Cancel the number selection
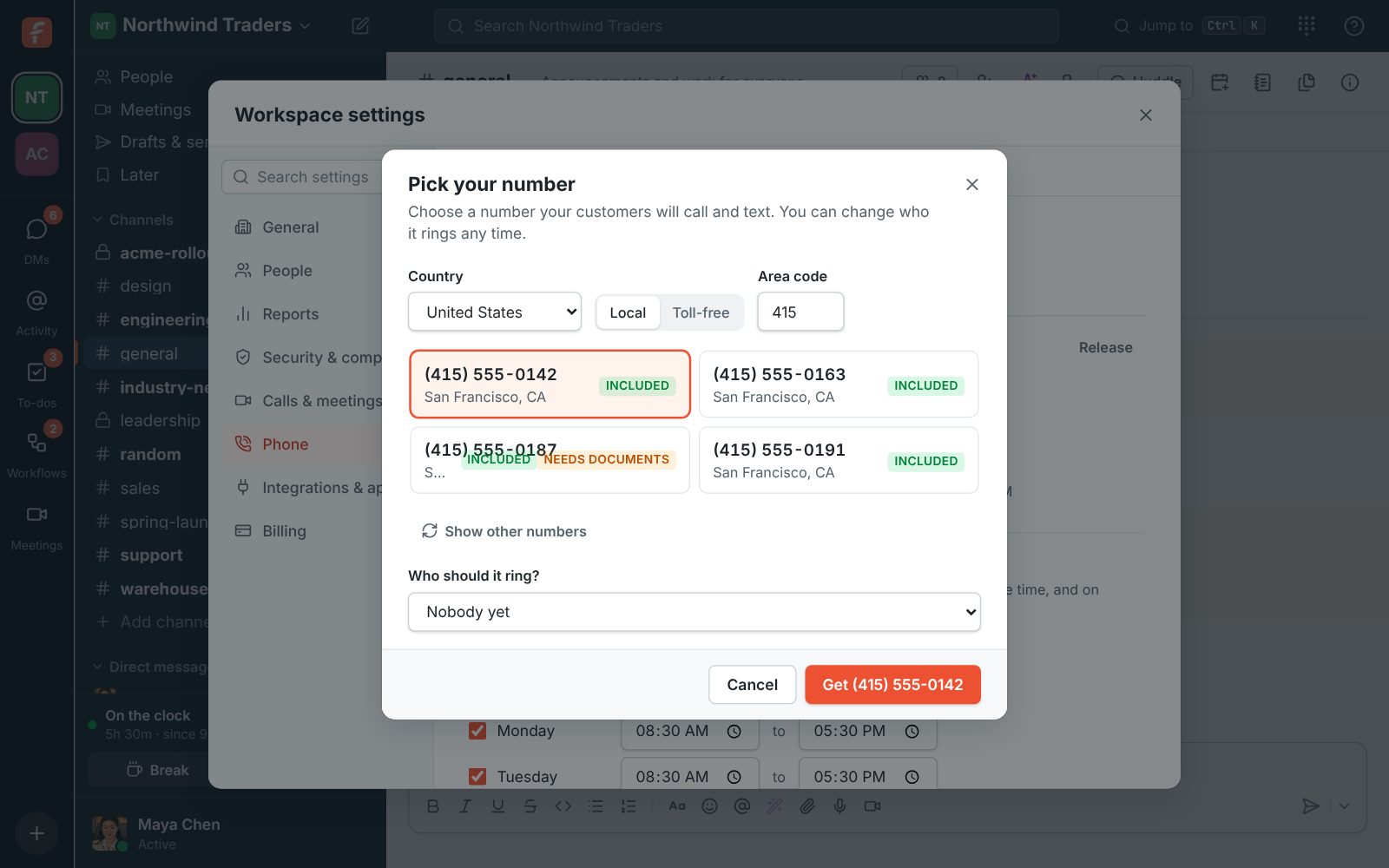The image size is (1389, 868). pos(752,685)
